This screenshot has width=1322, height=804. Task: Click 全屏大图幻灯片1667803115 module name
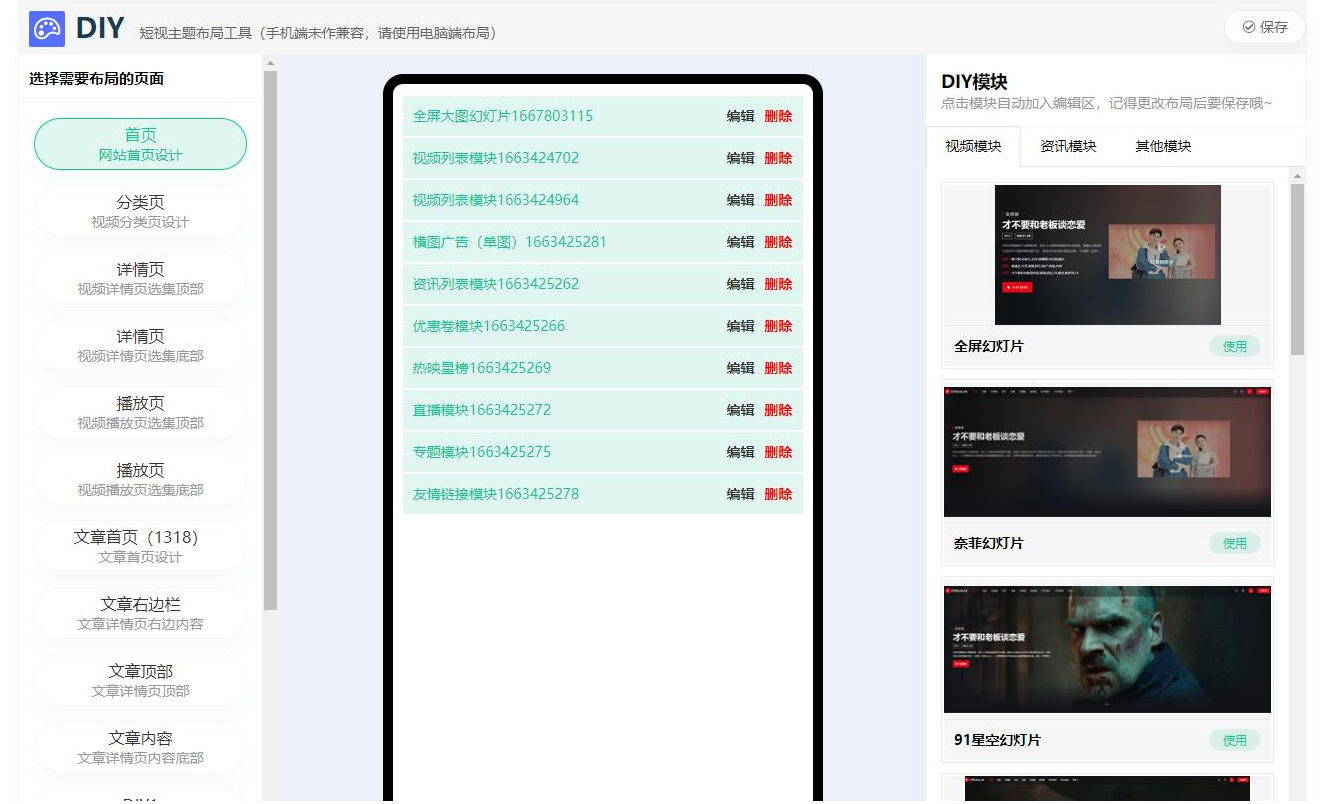click(503, 116)
